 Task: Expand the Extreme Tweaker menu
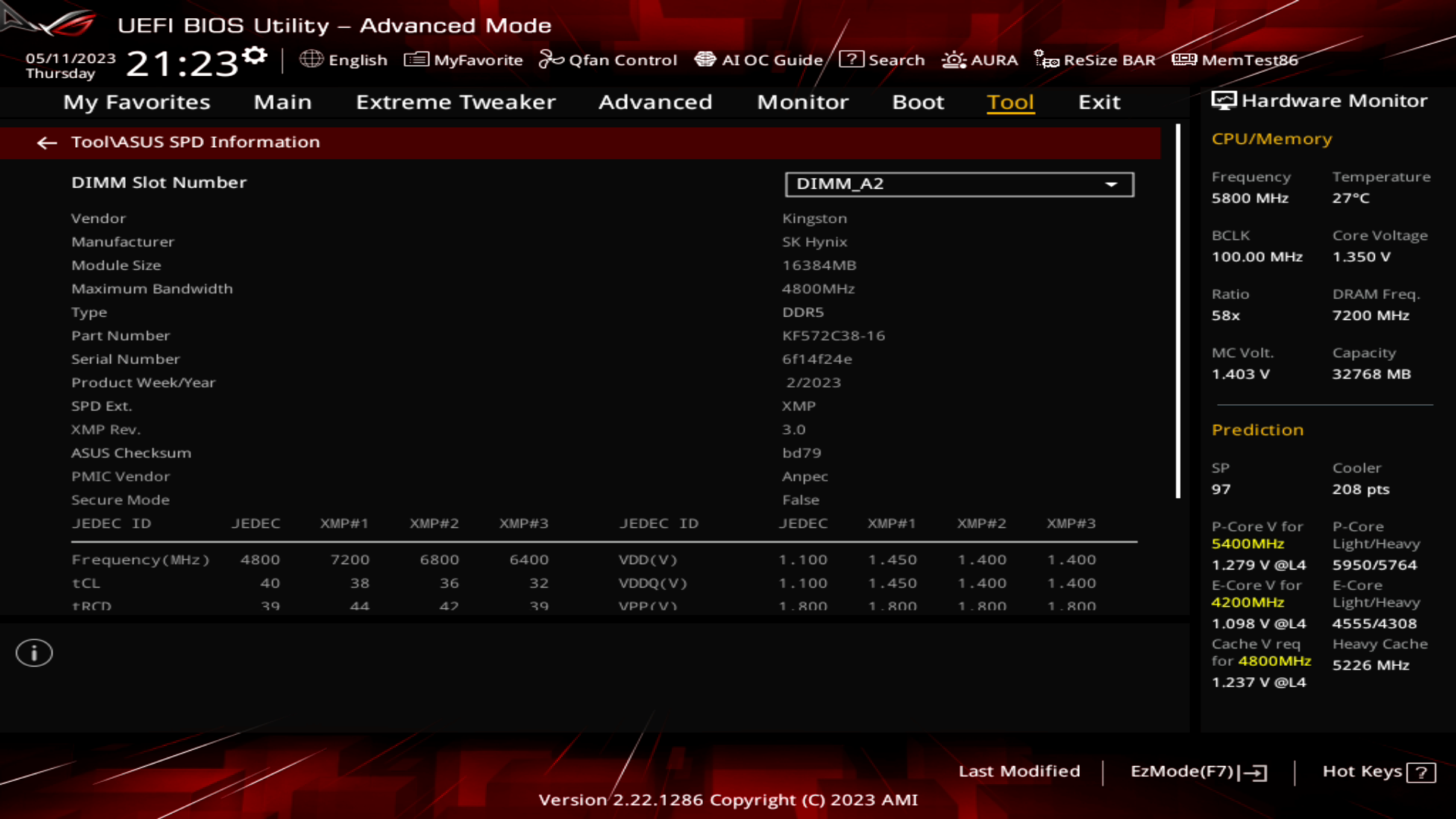(x=456, y=101)
